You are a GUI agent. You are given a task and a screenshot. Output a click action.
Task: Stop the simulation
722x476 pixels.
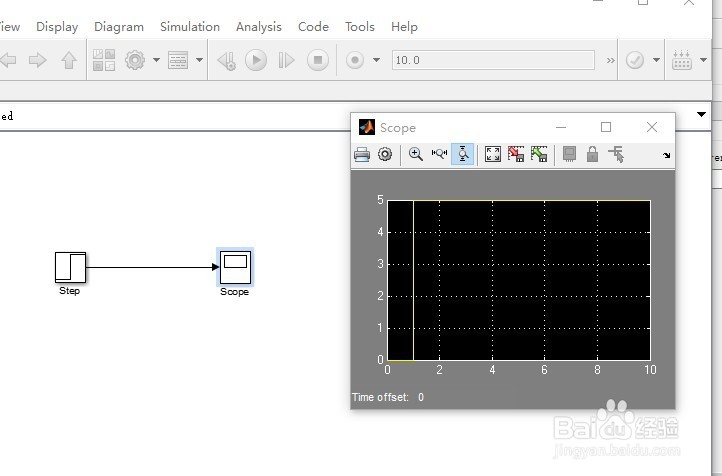pos(318,60)
